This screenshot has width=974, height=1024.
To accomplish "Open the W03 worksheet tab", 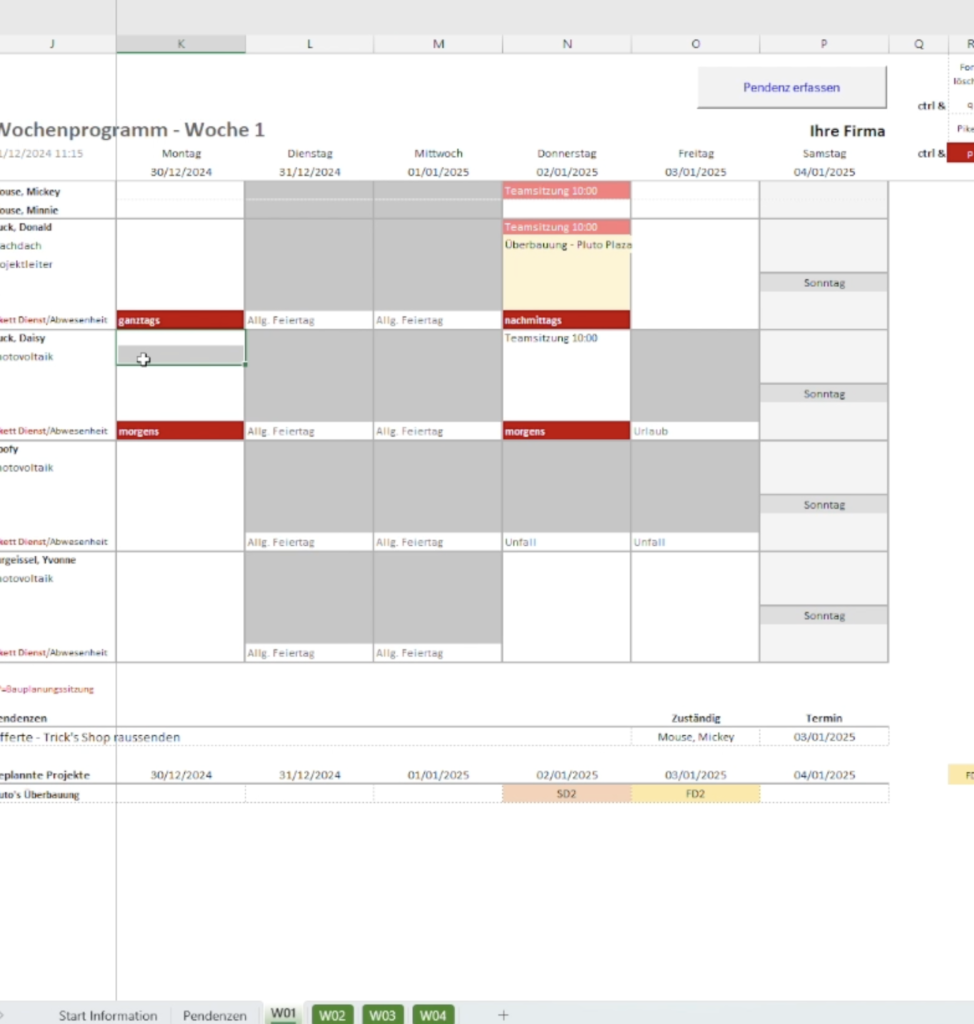I will click(x=382, y=1014).
